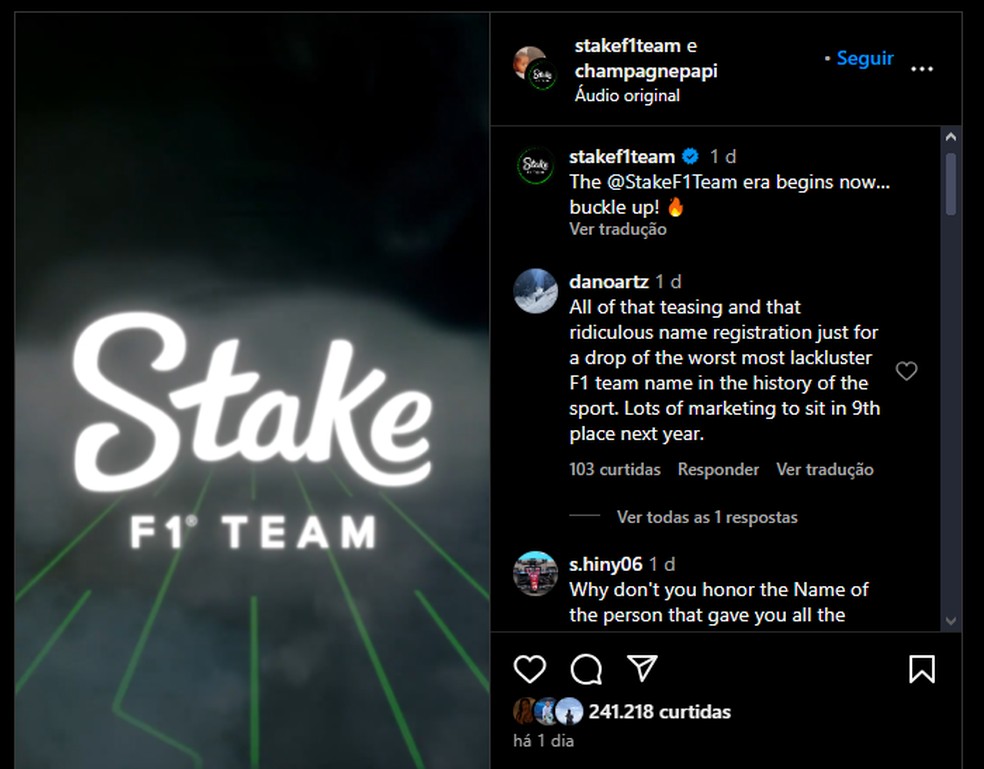Open the comment bubble icon

586,669
